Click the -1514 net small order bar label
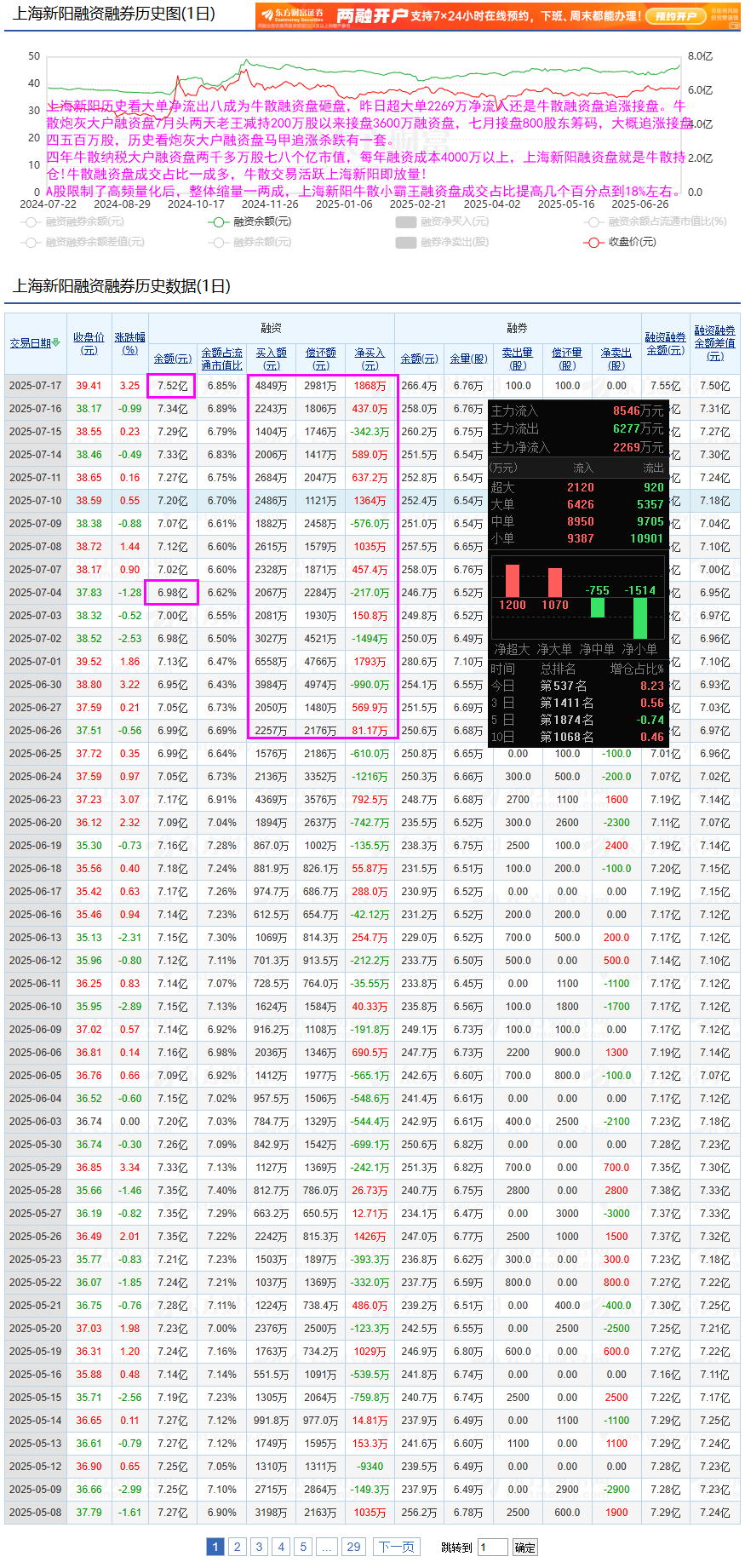This screenshot has height=1568, width=745. click(640, 590)
